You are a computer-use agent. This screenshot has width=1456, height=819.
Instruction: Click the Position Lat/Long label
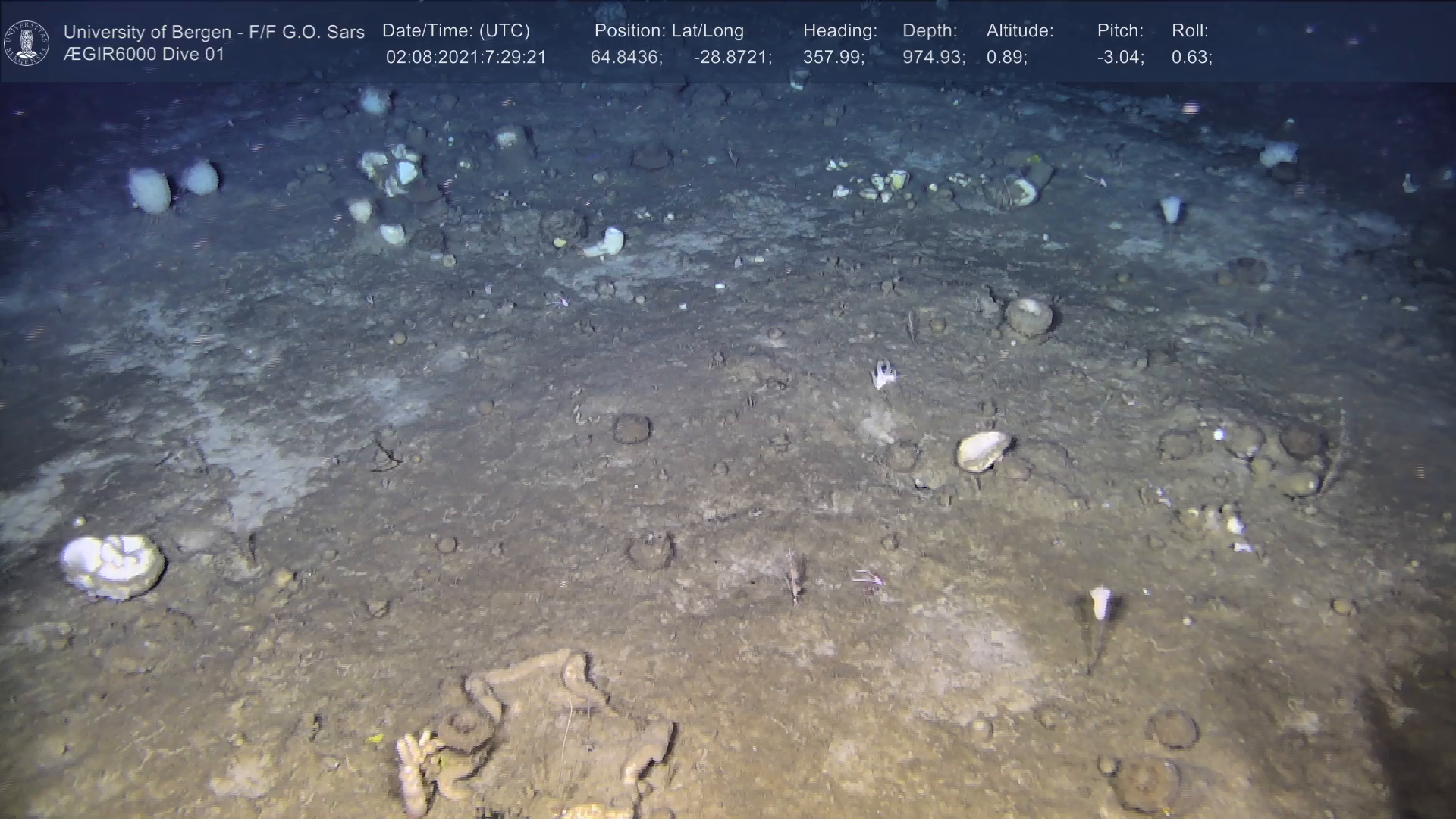click(x=669, y=31)
